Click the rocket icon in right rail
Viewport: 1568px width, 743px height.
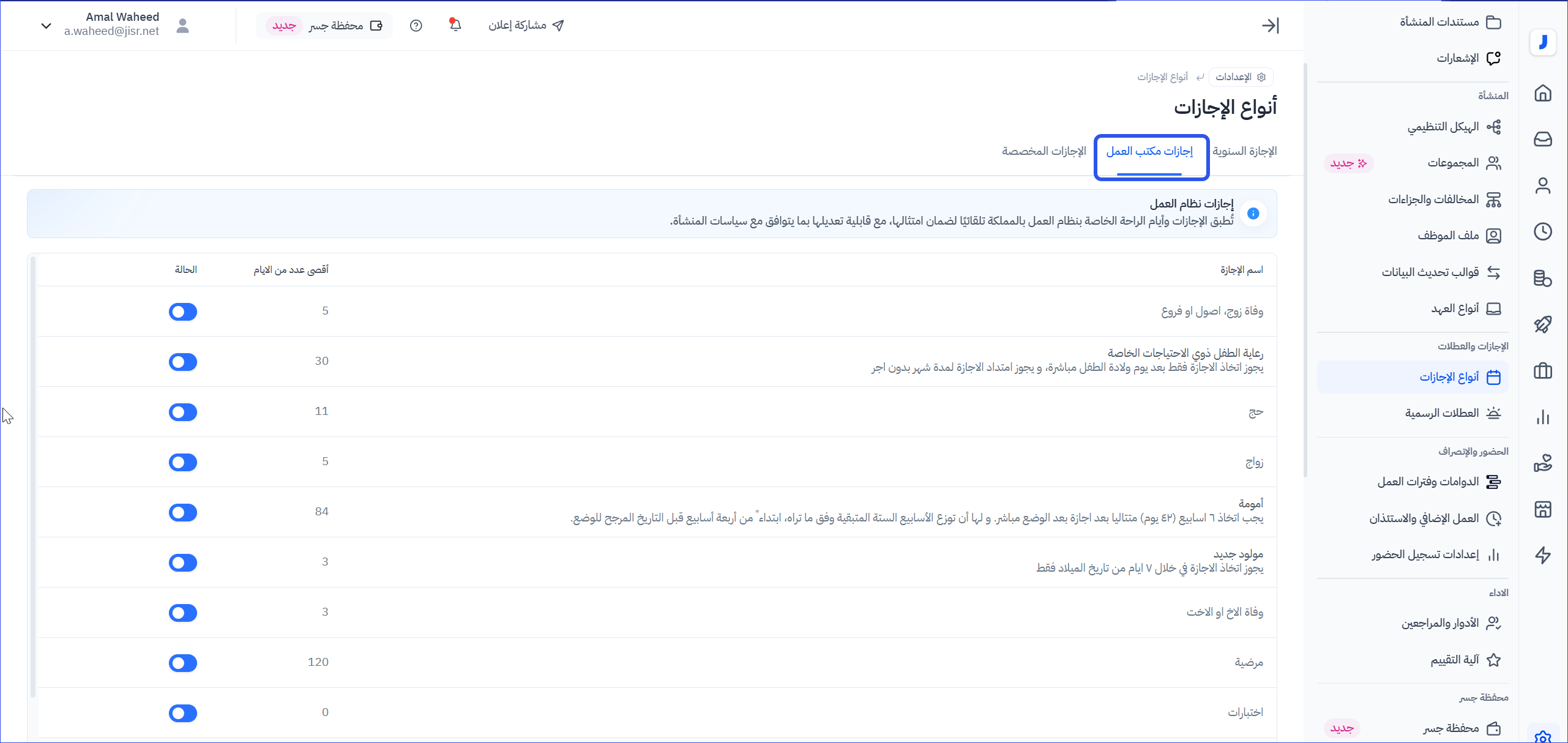[x=1543, y=324]
